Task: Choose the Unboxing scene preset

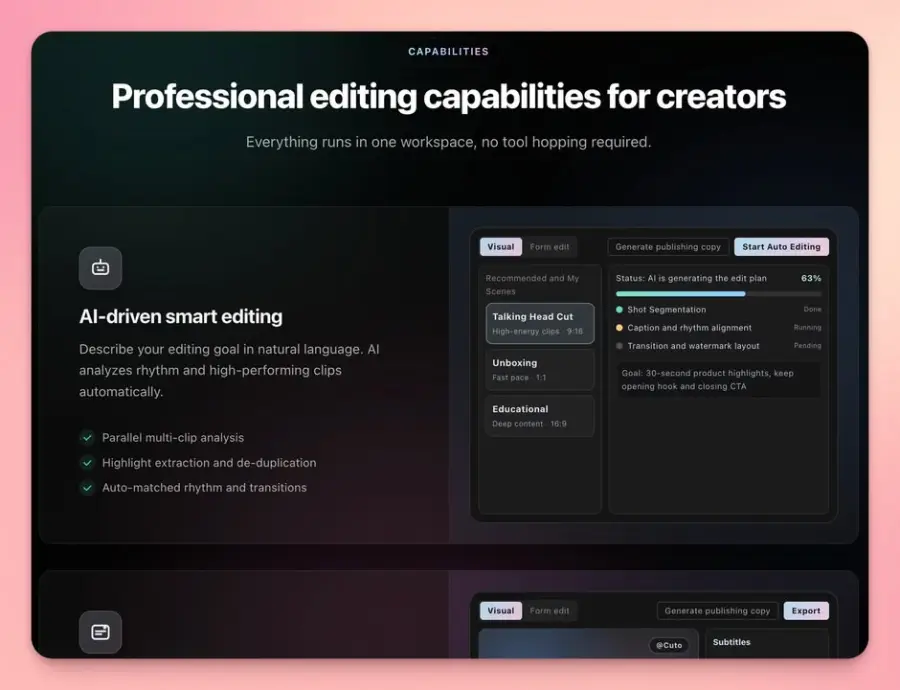Action: [540, 370]
